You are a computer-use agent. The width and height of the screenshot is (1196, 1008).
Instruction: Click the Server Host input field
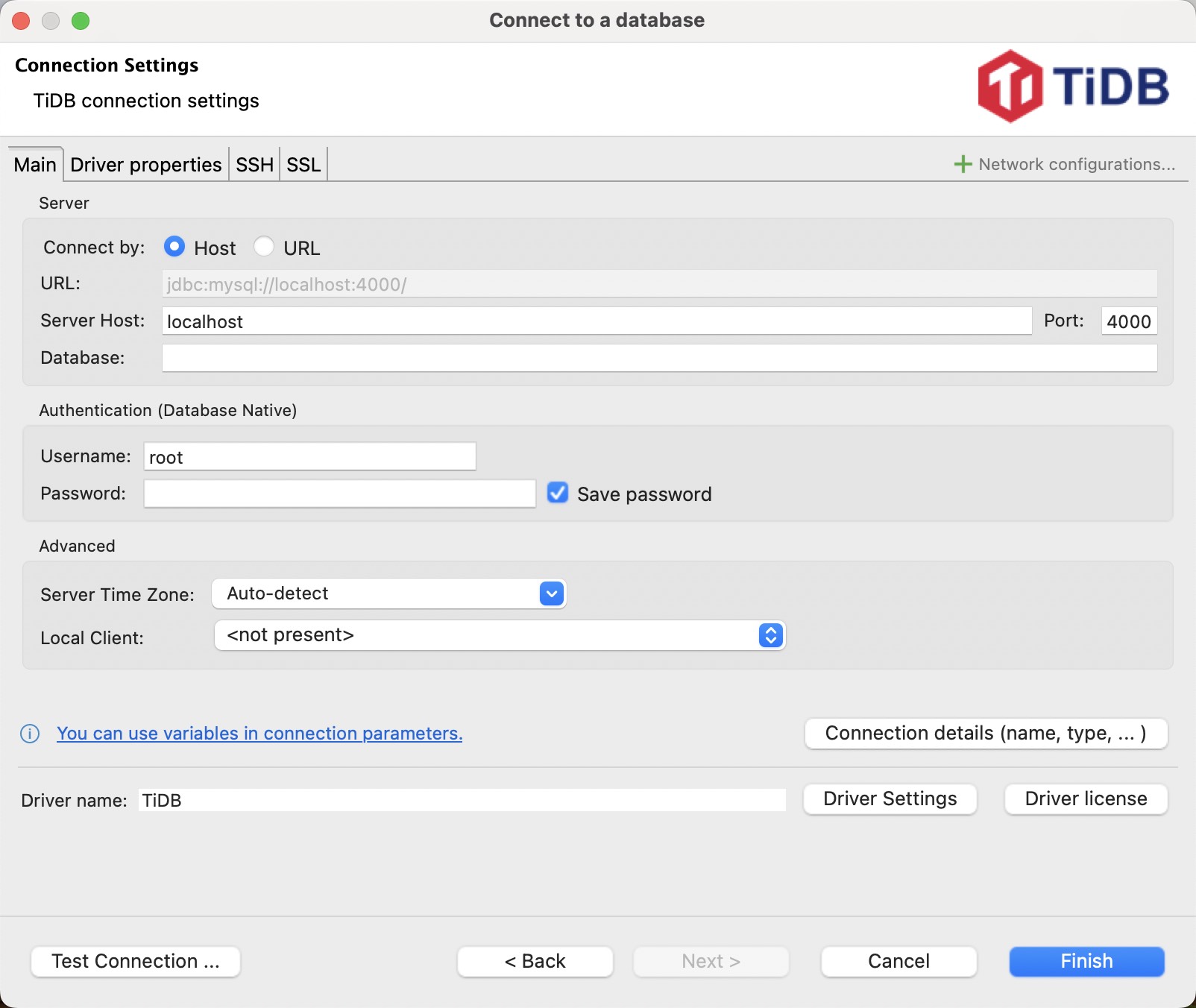pos(597,321)
